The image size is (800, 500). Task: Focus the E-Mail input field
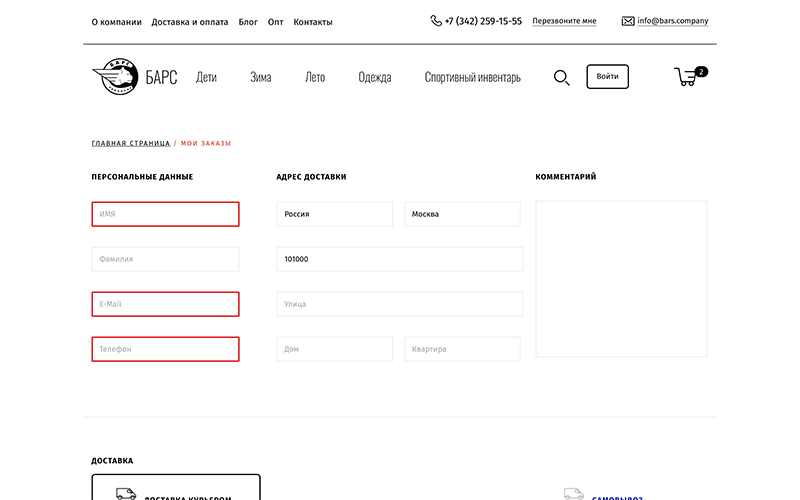click(165, 304)
